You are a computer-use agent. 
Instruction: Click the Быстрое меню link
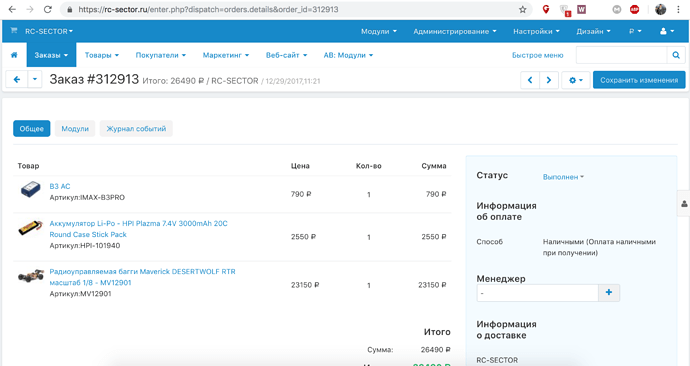pyautogui.click(x=537, y=55)
